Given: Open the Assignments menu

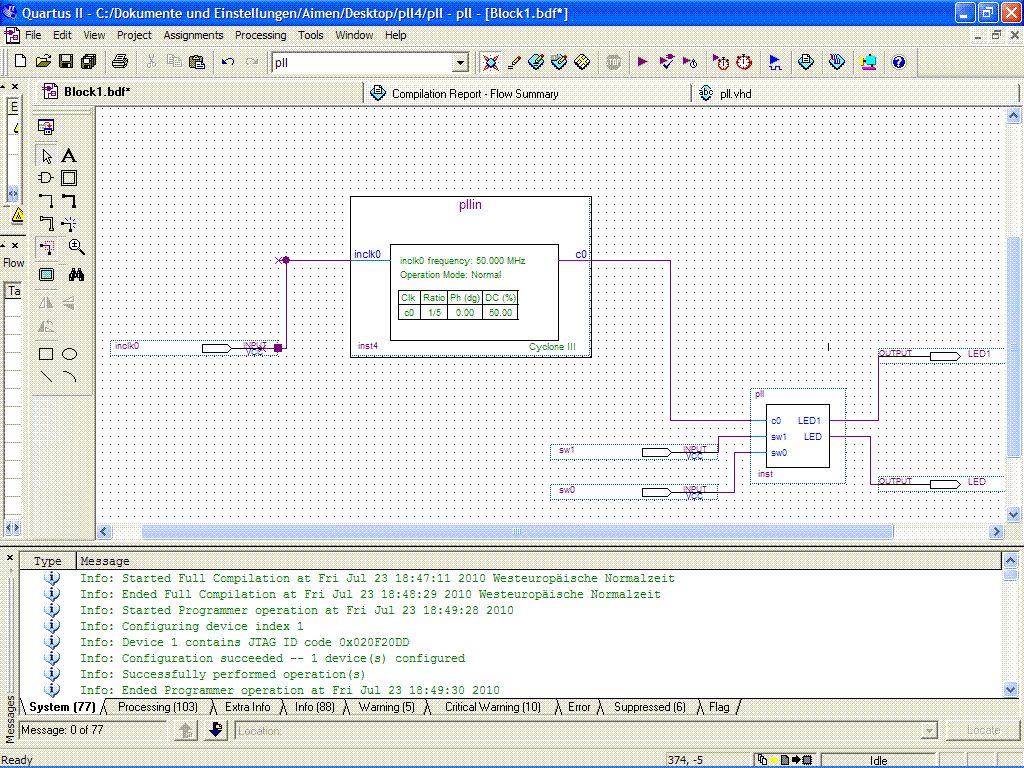Looking at the screenshot, I should click(x=193, y=35).
